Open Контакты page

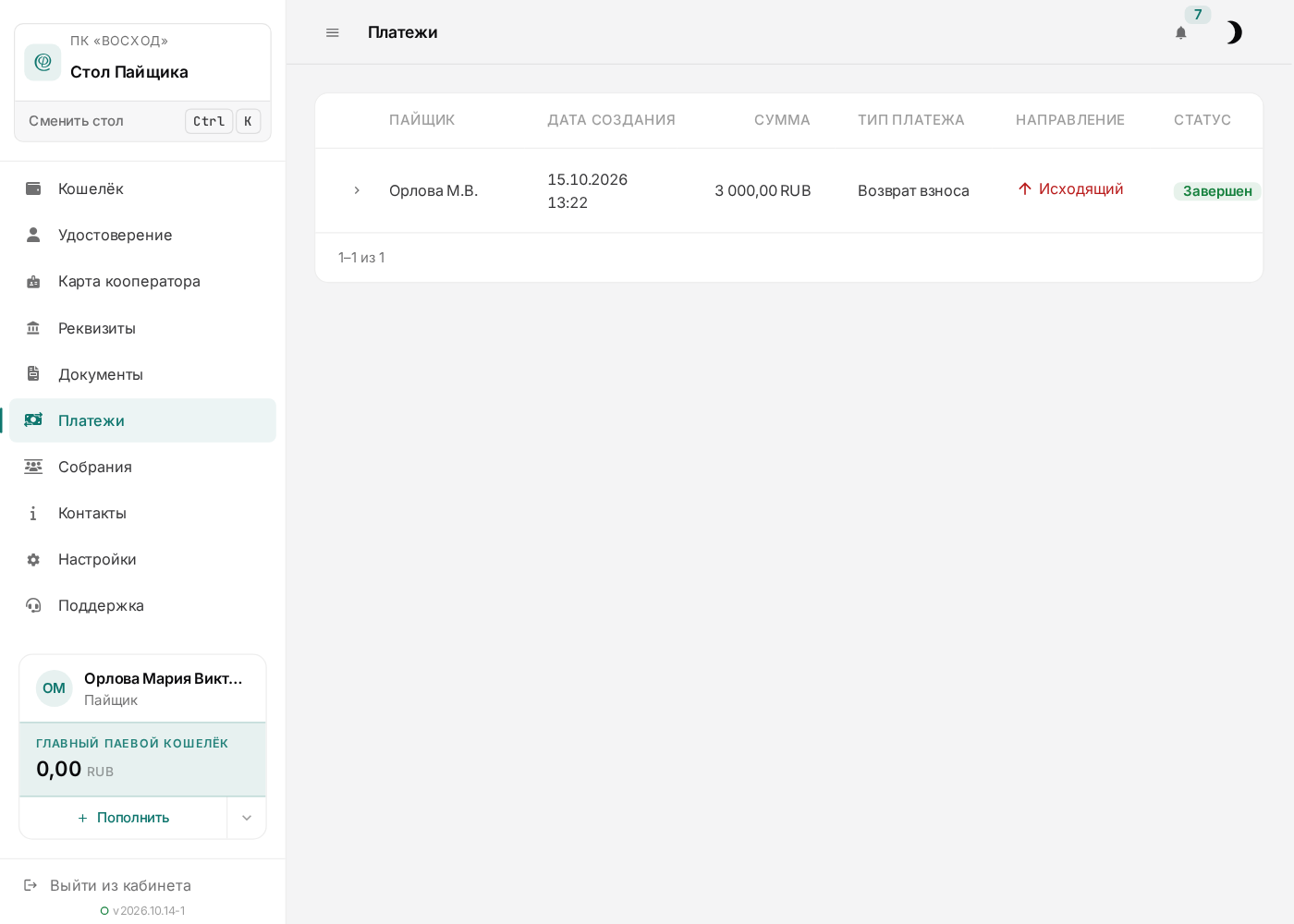142,513
